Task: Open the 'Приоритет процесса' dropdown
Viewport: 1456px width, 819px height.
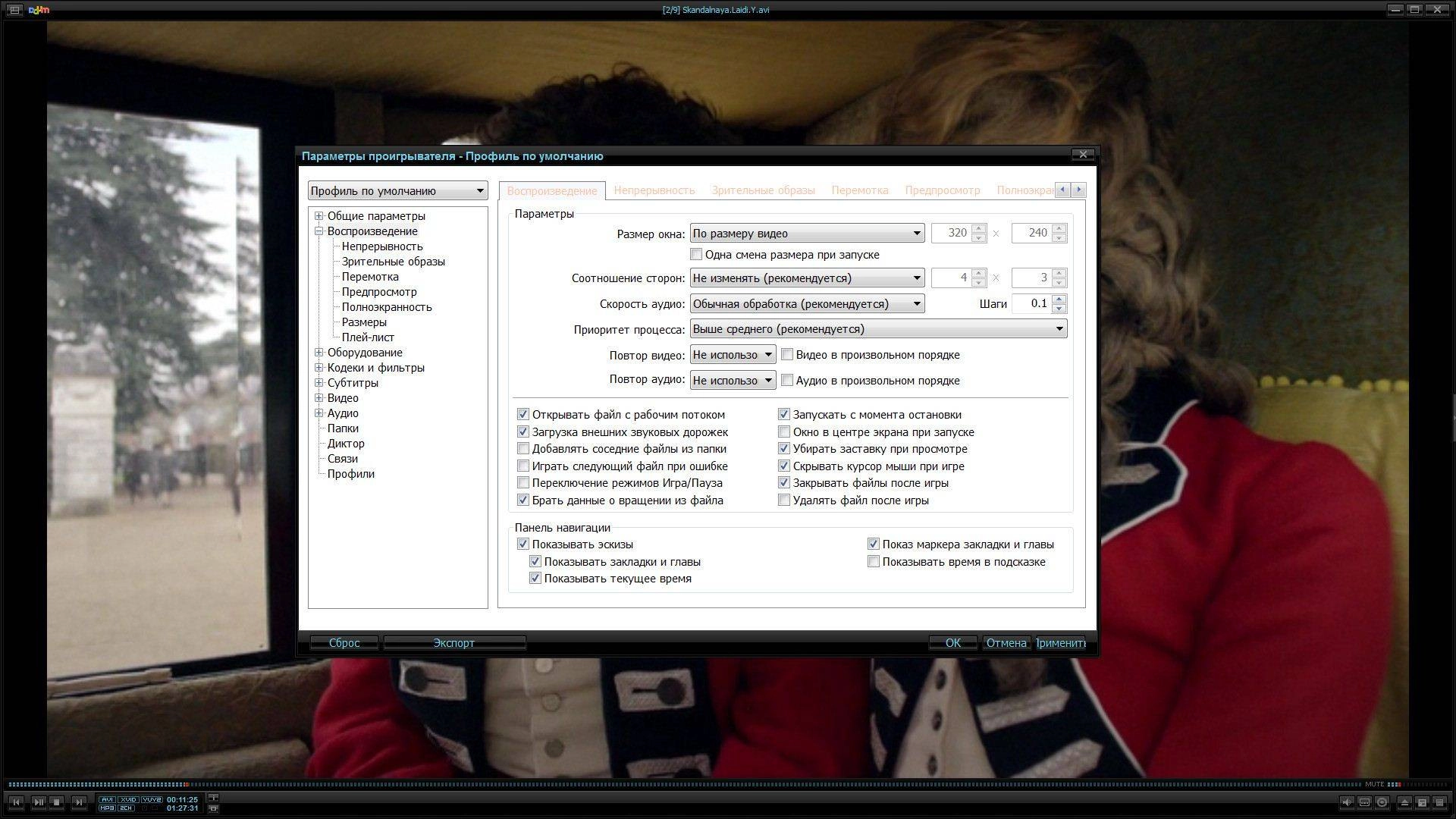Action: pyautogui.click(x=878, y=328)
